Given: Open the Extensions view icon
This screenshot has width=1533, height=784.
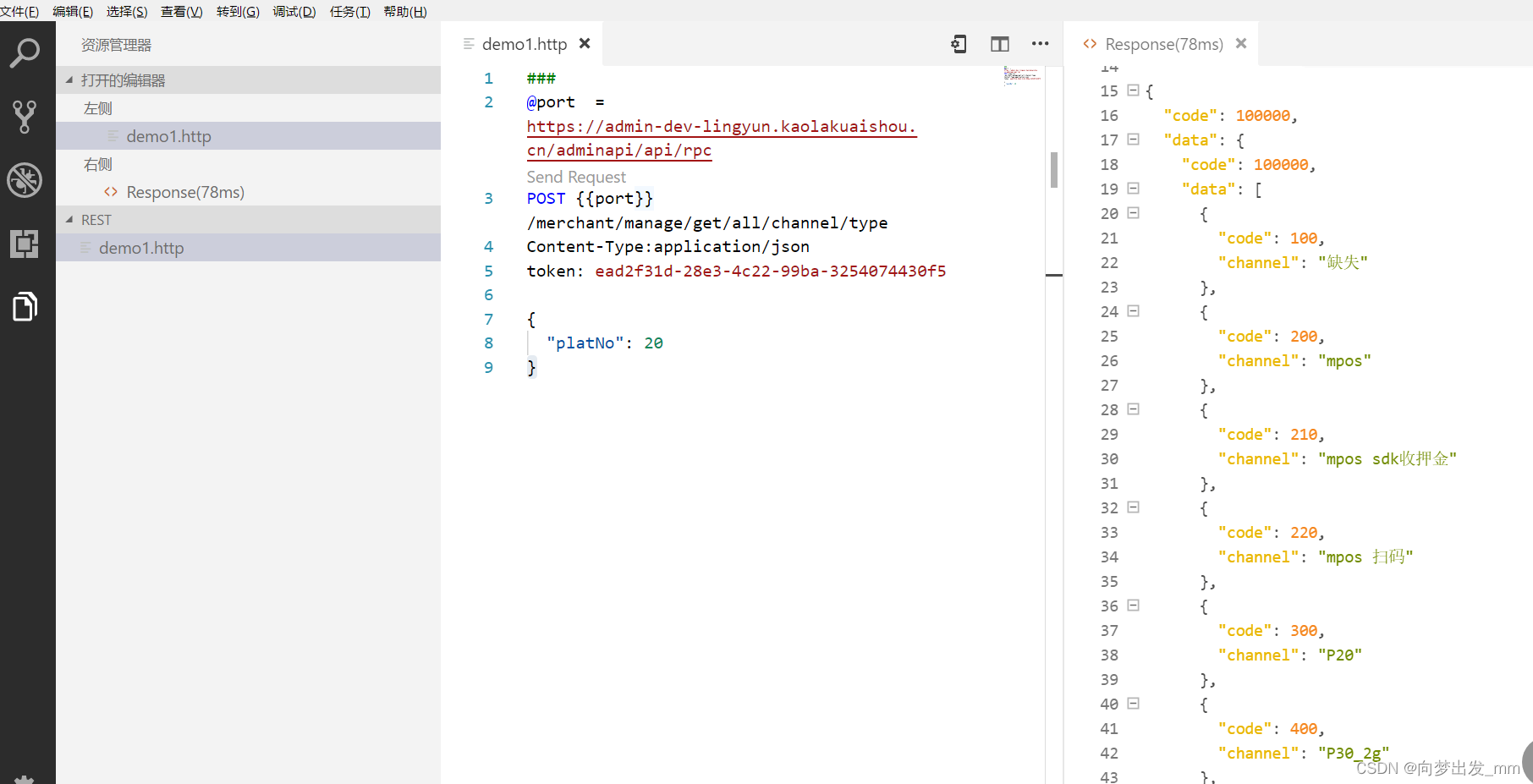Looking at the screenshot, I should 25,244.
